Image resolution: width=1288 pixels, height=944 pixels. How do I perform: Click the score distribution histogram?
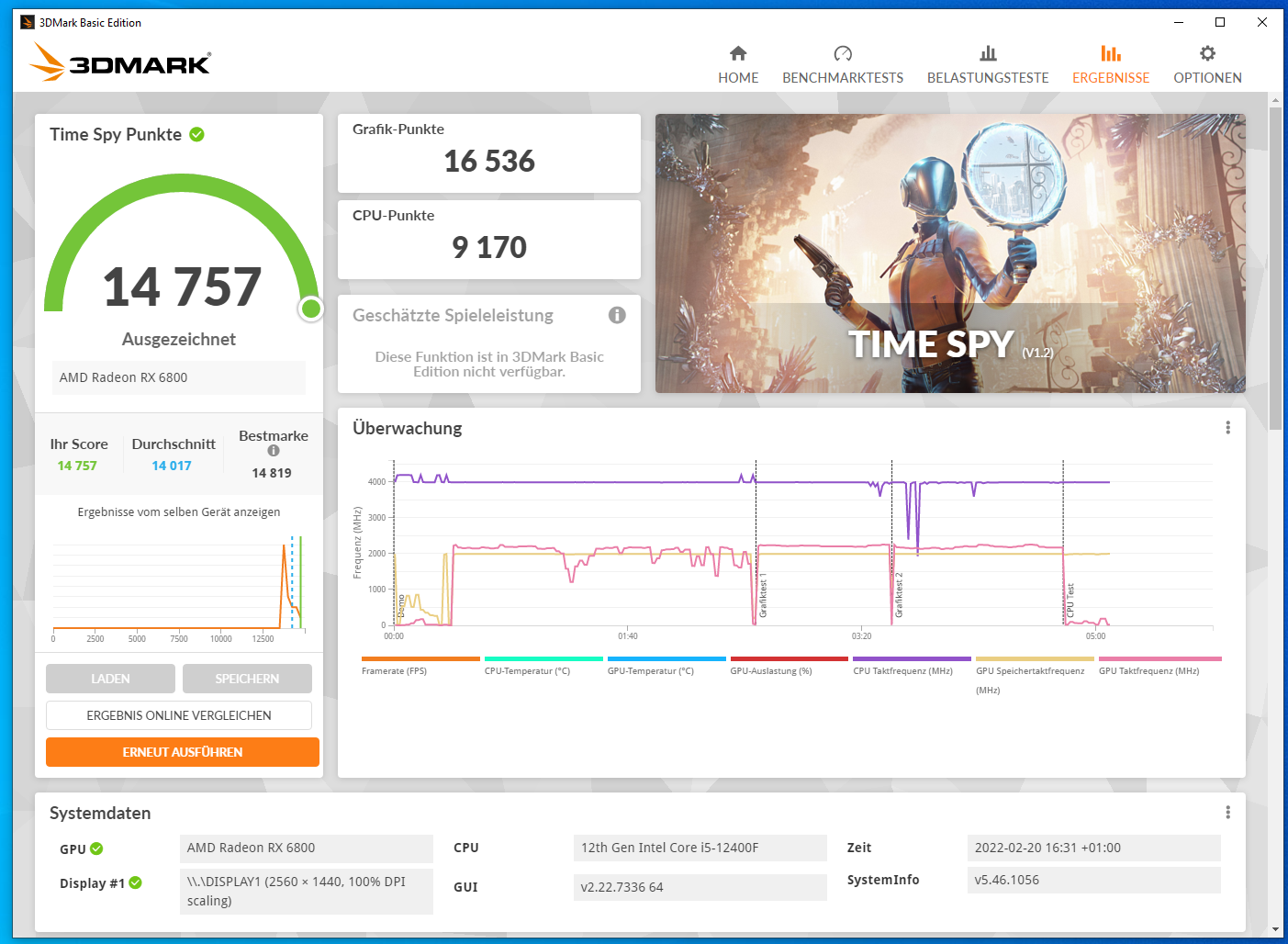pyautogui.click(x=179, y=587)
